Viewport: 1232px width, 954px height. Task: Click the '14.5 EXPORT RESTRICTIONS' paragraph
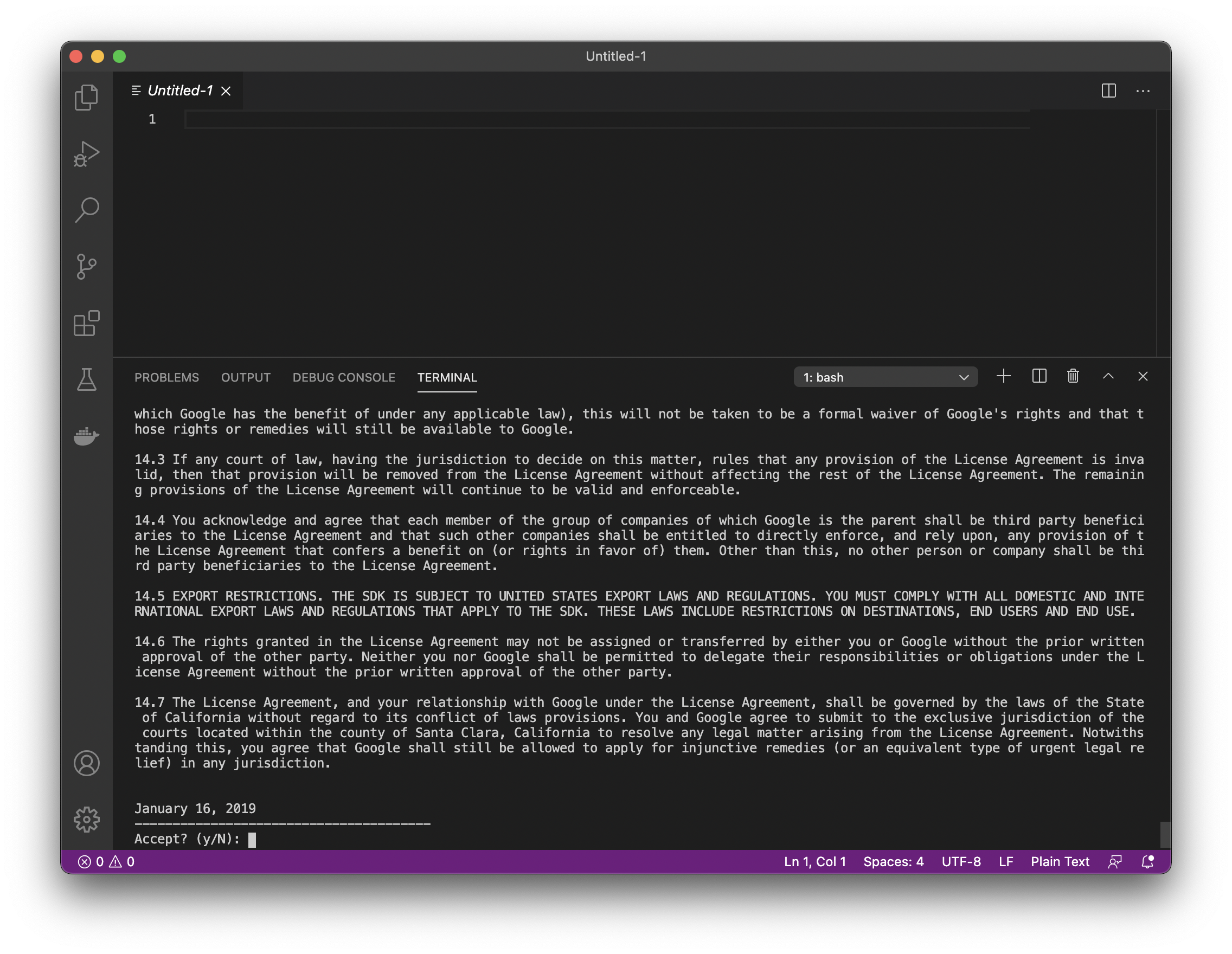click(639, 603)
